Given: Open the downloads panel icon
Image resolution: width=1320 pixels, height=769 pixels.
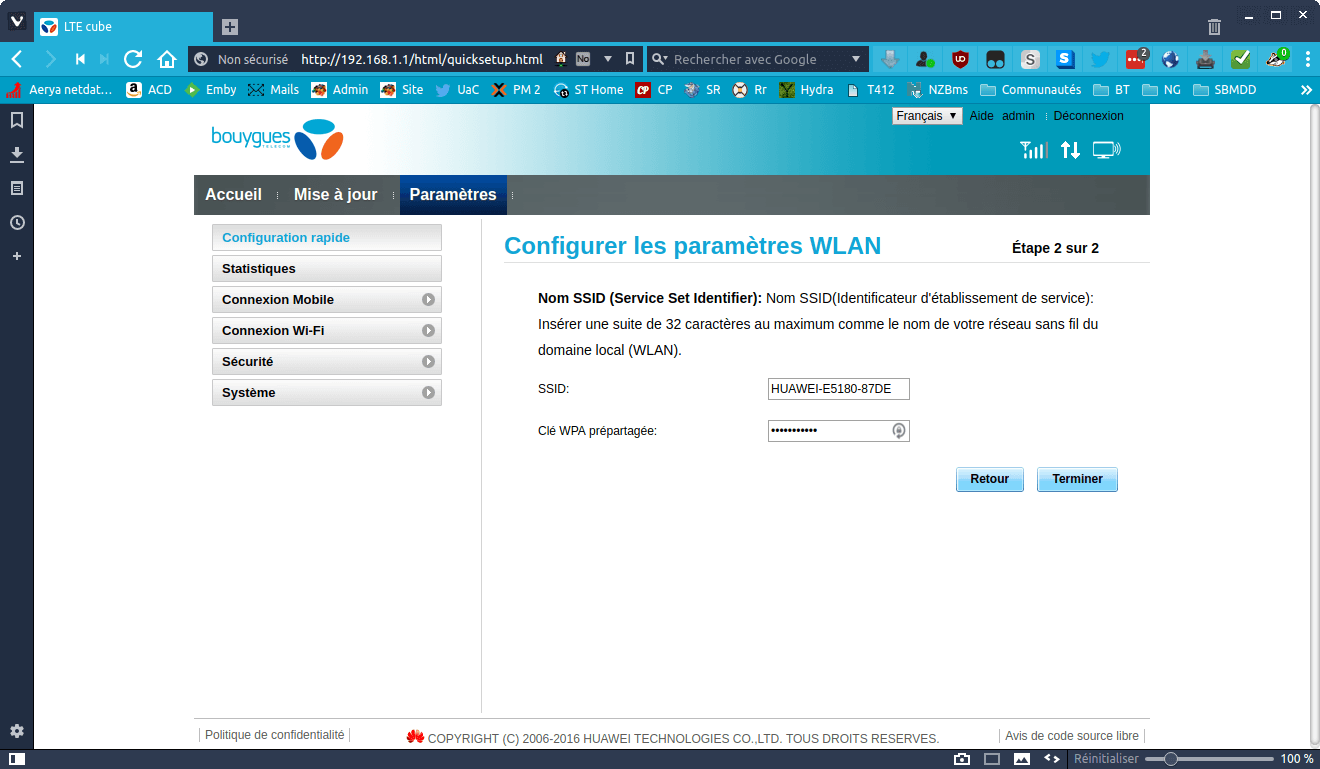Looking at the screenshot, I should 17,155.
